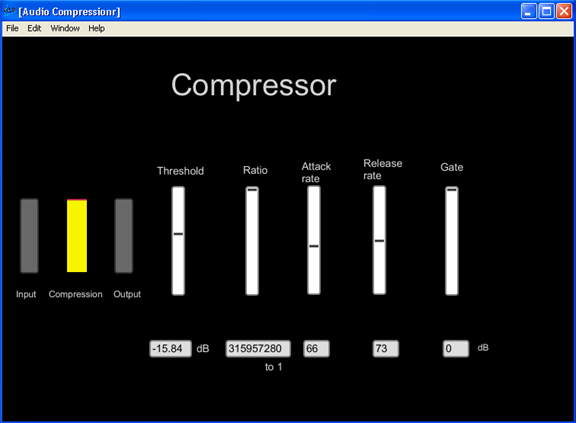The height and width of the screenshot is (423, 576).
Task: Click the gray Output level meter
Action: [124, 236]
